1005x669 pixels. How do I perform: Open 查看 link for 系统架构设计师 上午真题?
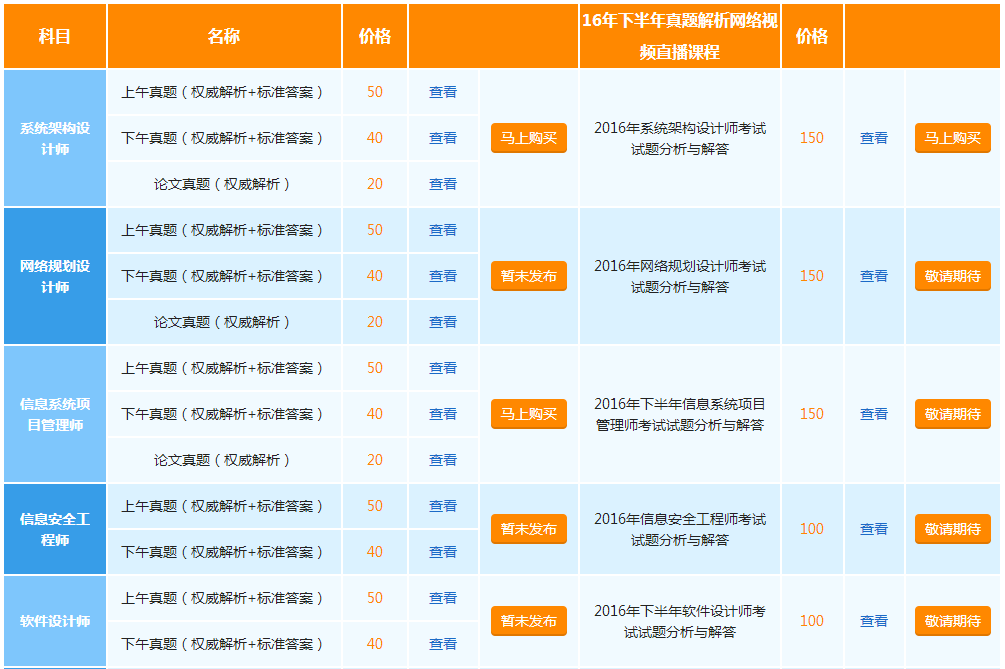pos(443,92)
